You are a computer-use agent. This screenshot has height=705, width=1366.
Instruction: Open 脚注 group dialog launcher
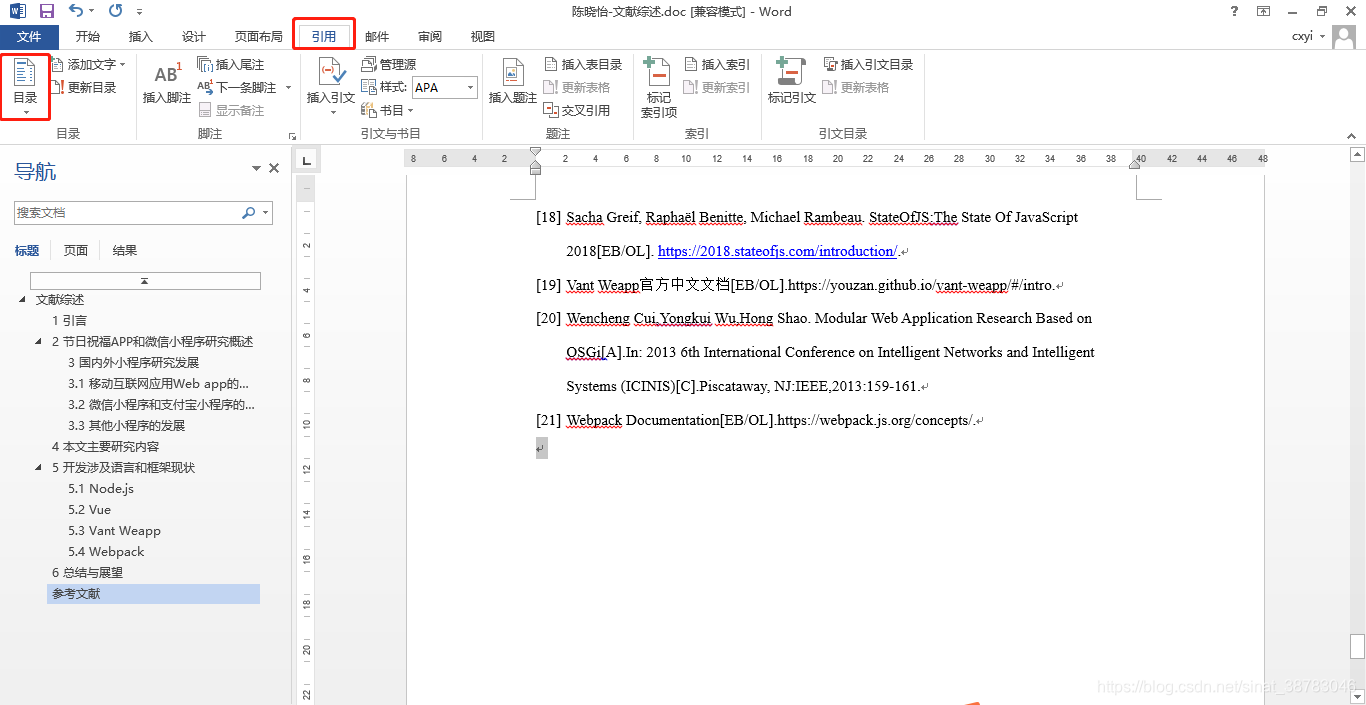pos(292,136)
